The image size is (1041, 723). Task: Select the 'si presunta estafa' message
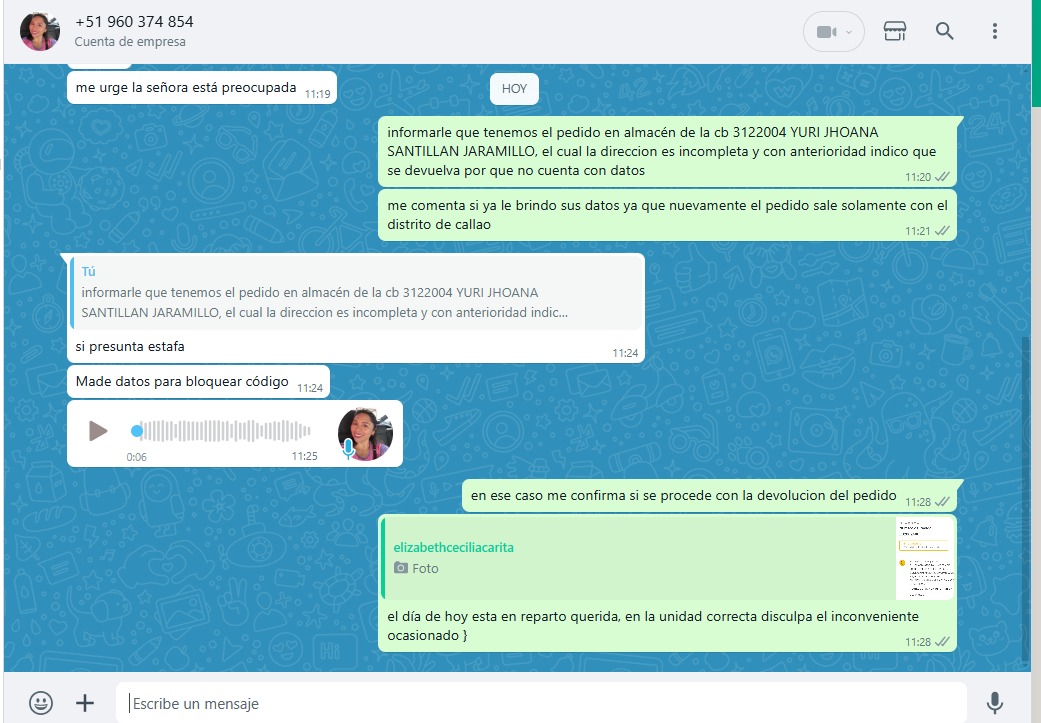[130, 347]
